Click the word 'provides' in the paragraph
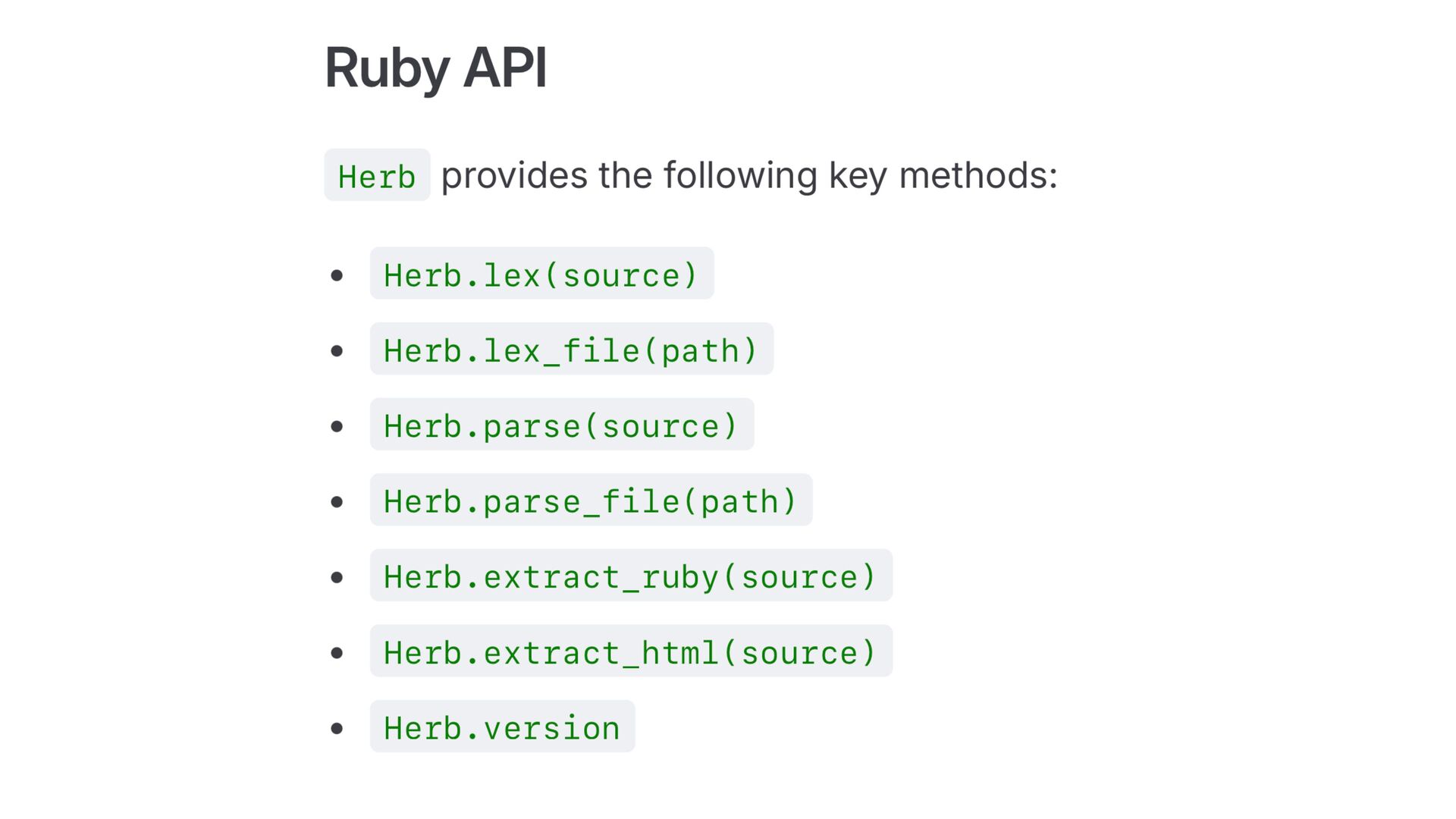 [514, 176]
